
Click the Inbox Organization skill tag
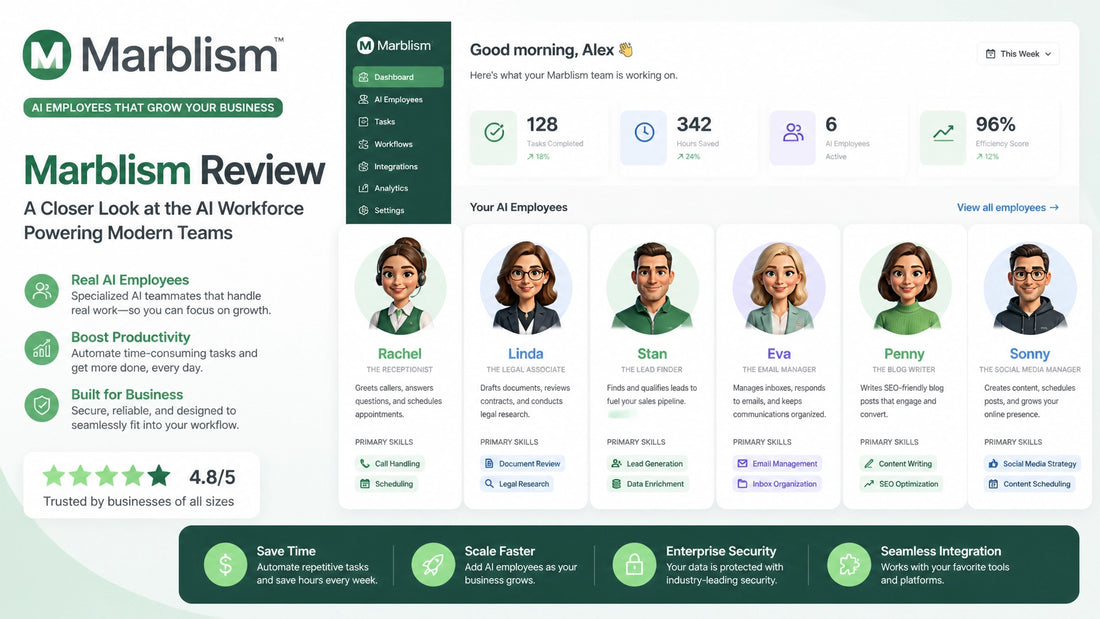(777, 484)
